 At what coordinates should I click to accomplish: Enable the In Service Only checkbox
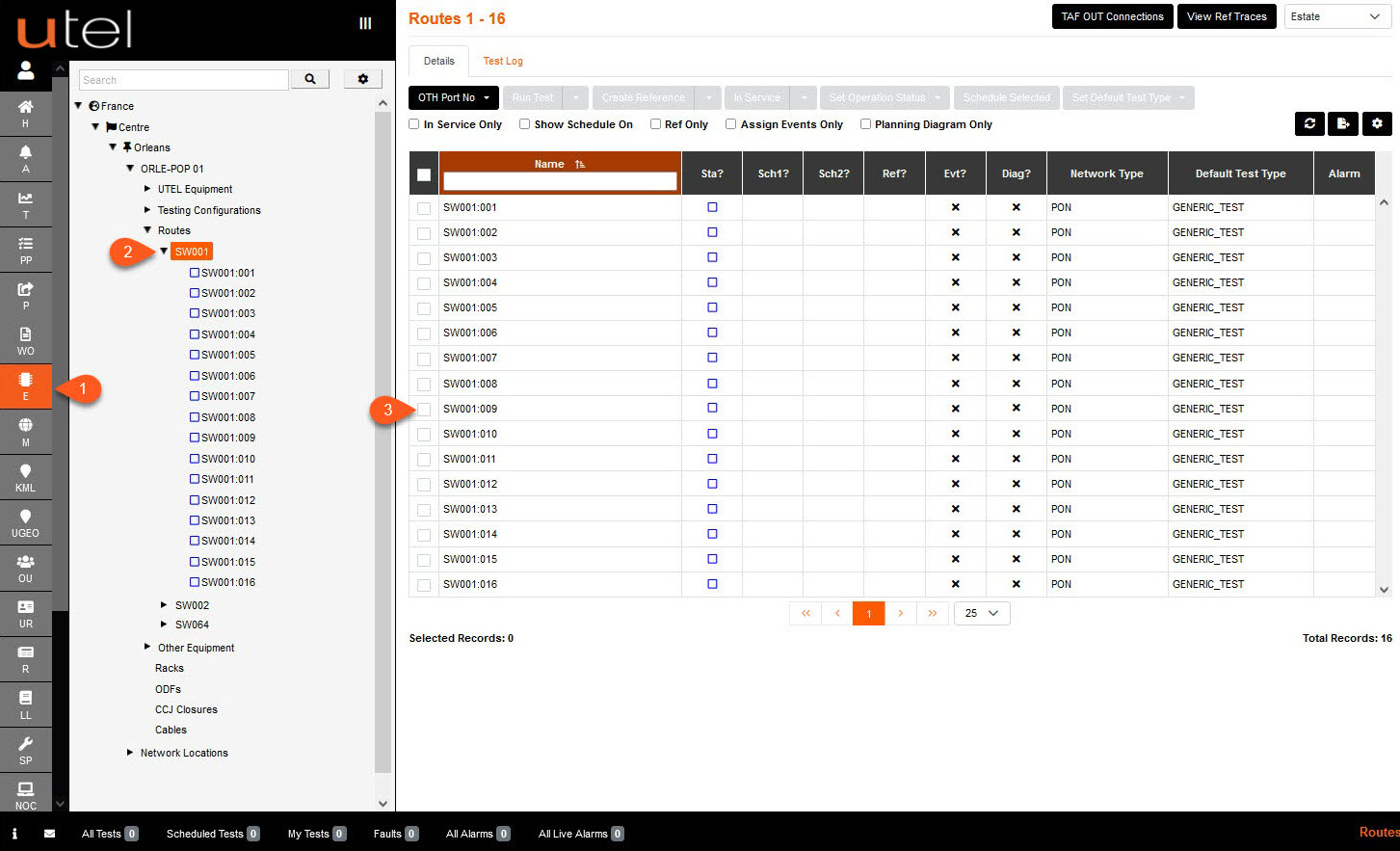click(x=414, y=124)
